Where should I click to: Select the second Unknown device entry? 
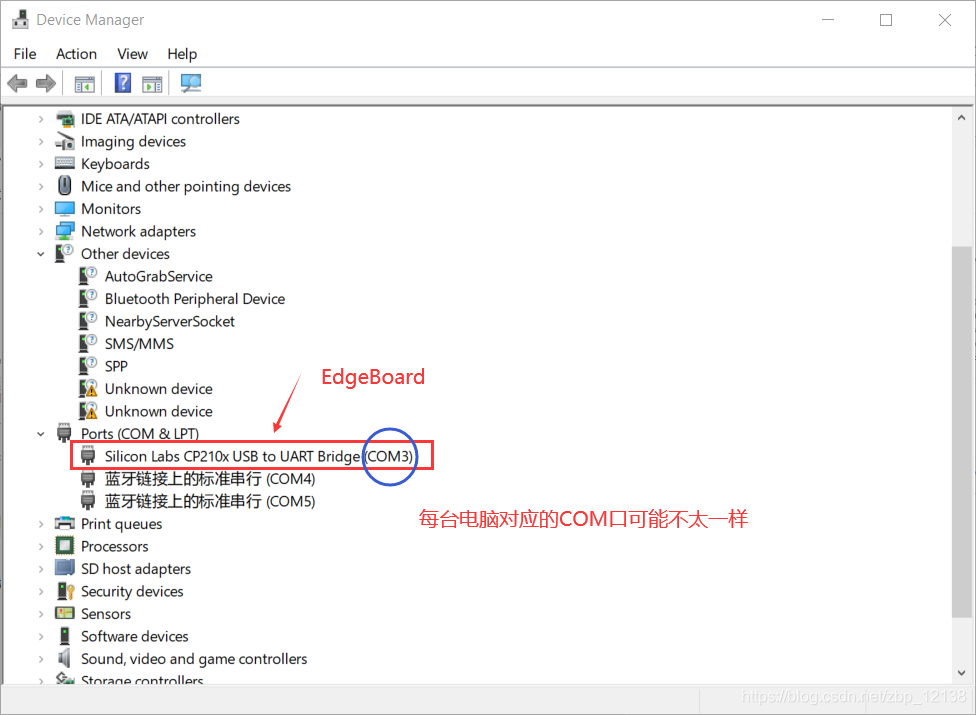pos(159,411)
